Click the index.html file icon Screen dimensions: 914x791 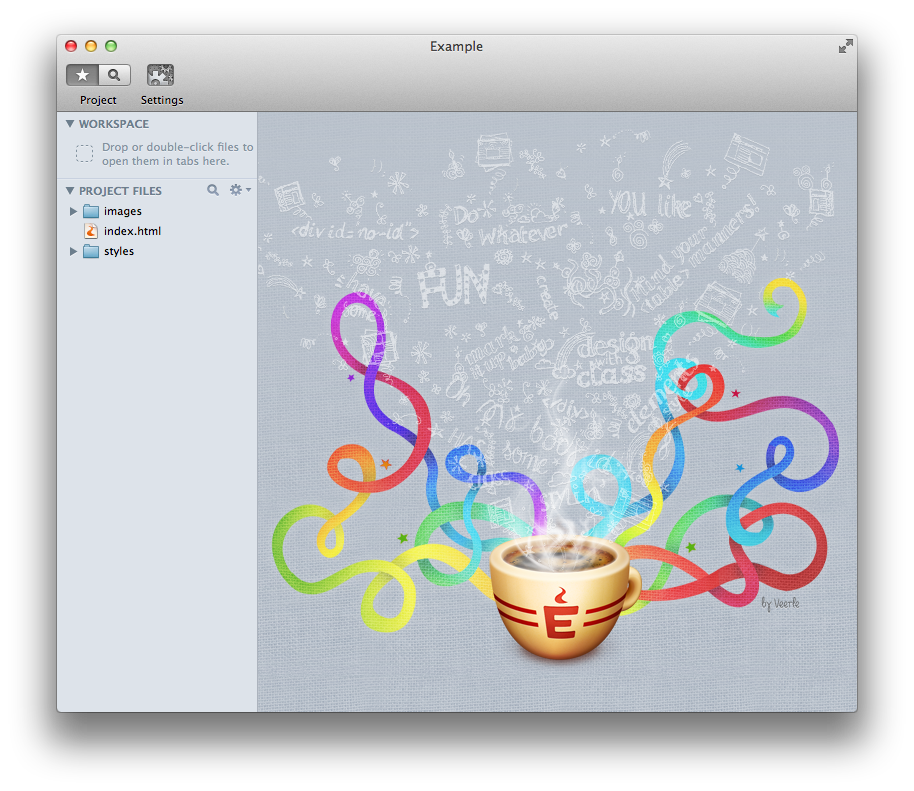(x=91, y=231)
